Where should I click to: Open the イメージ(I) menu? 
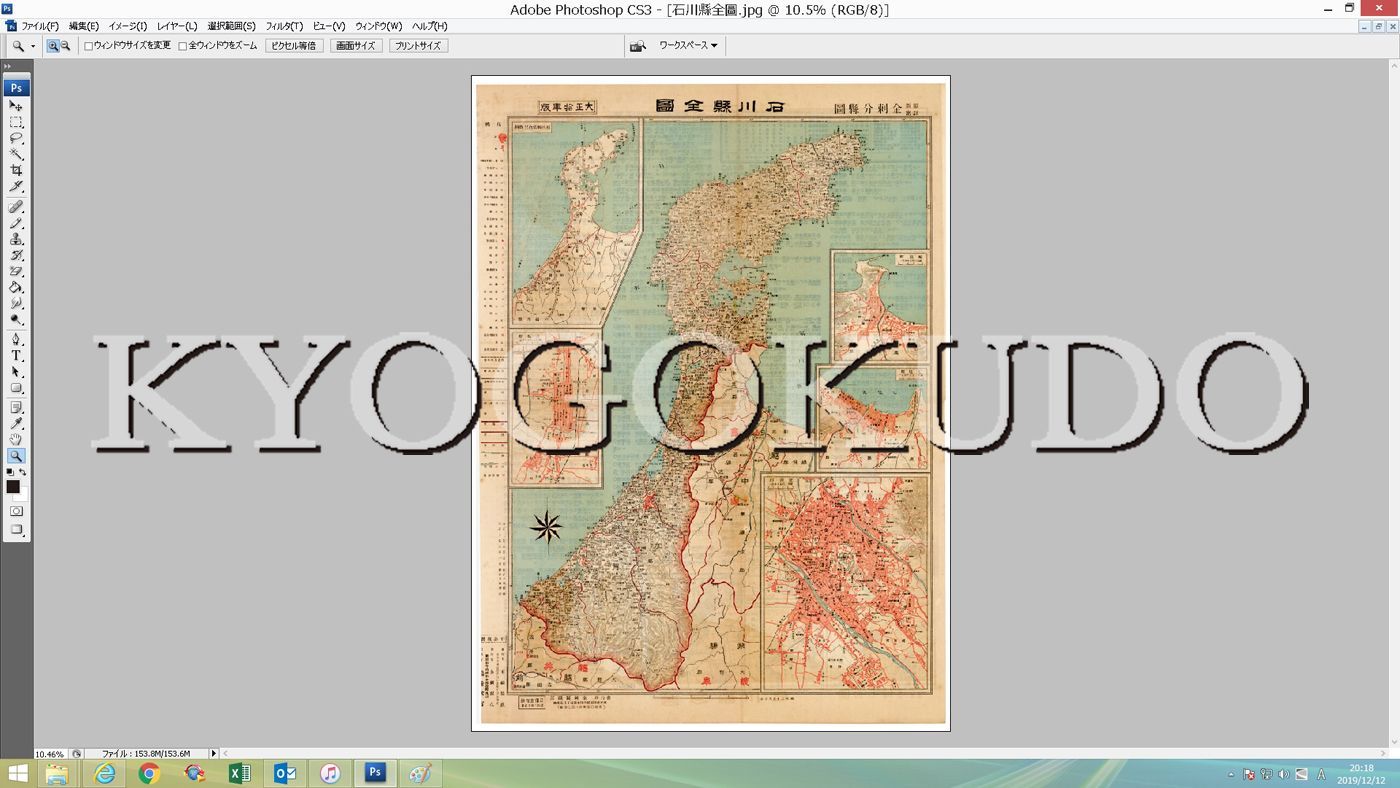128,26
